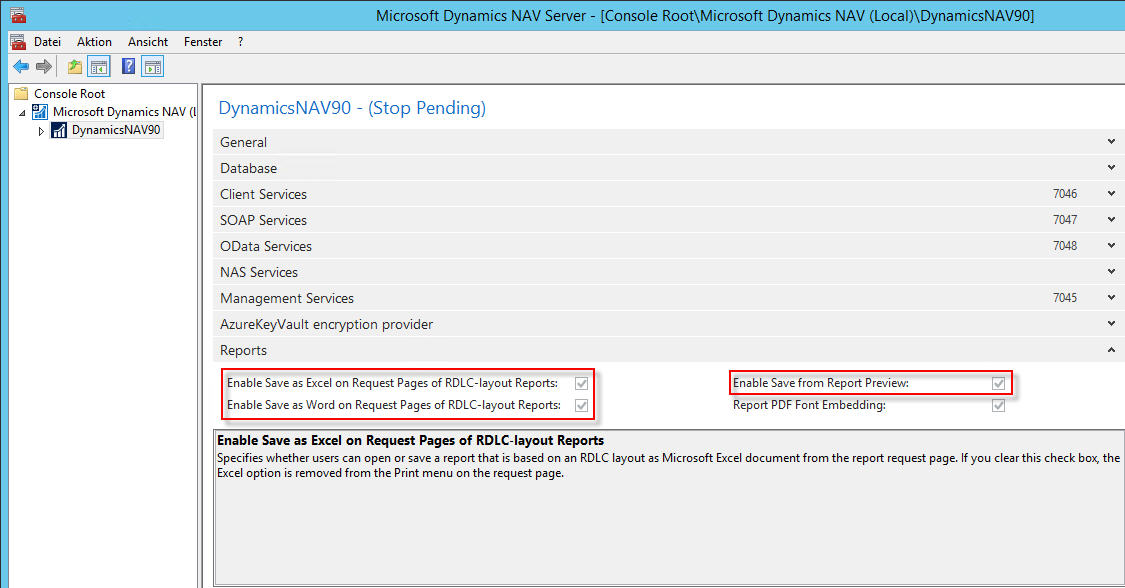Open the ? help menu
This screenshot has width=1125, height=588.
point(240,42)
